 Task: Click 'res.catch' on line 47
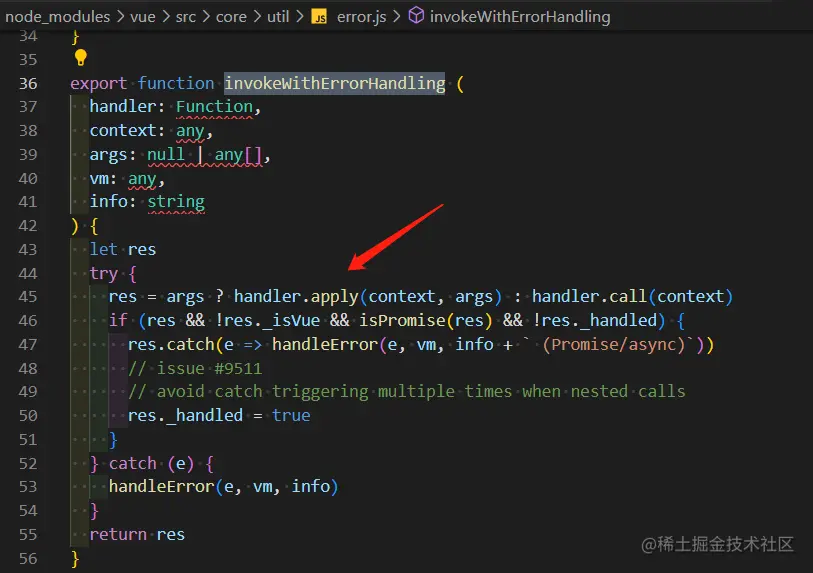(x=171, y=344)
